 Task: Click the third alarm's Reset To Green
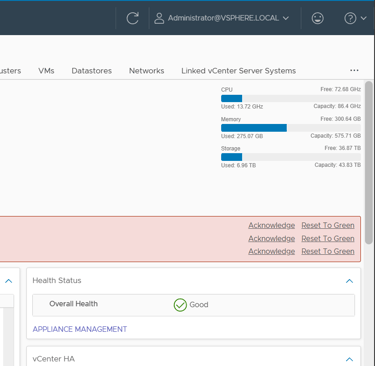(x=328, y=251)
